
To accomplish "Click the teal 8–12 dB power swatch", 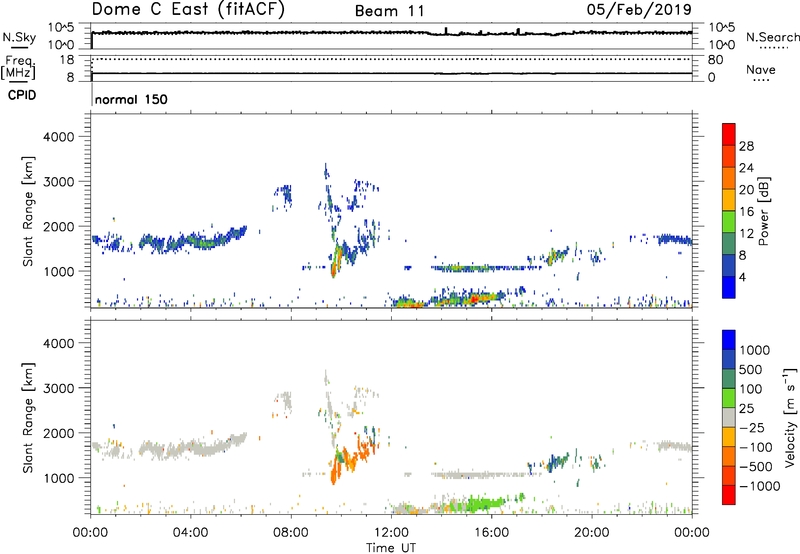I will pyautogui.click(x=729, y=244).
